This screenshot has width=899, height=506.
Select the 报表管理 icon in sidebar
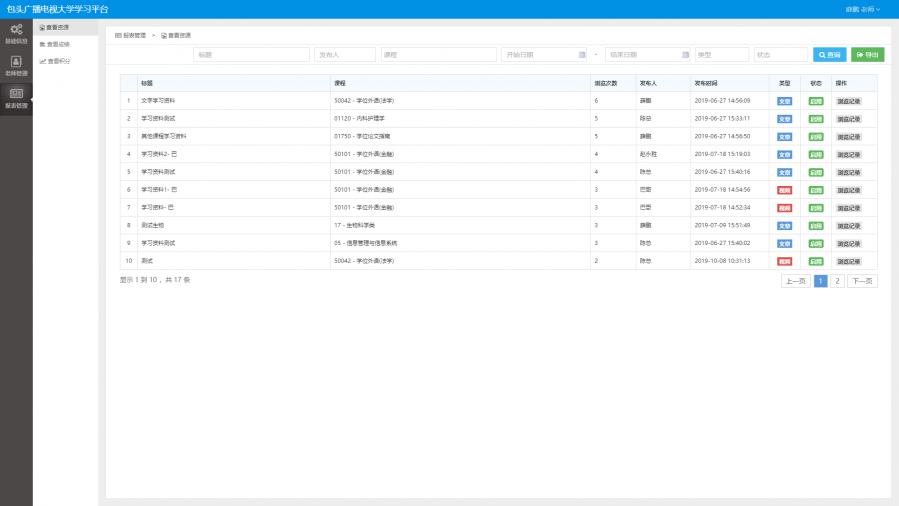point(16,95)
